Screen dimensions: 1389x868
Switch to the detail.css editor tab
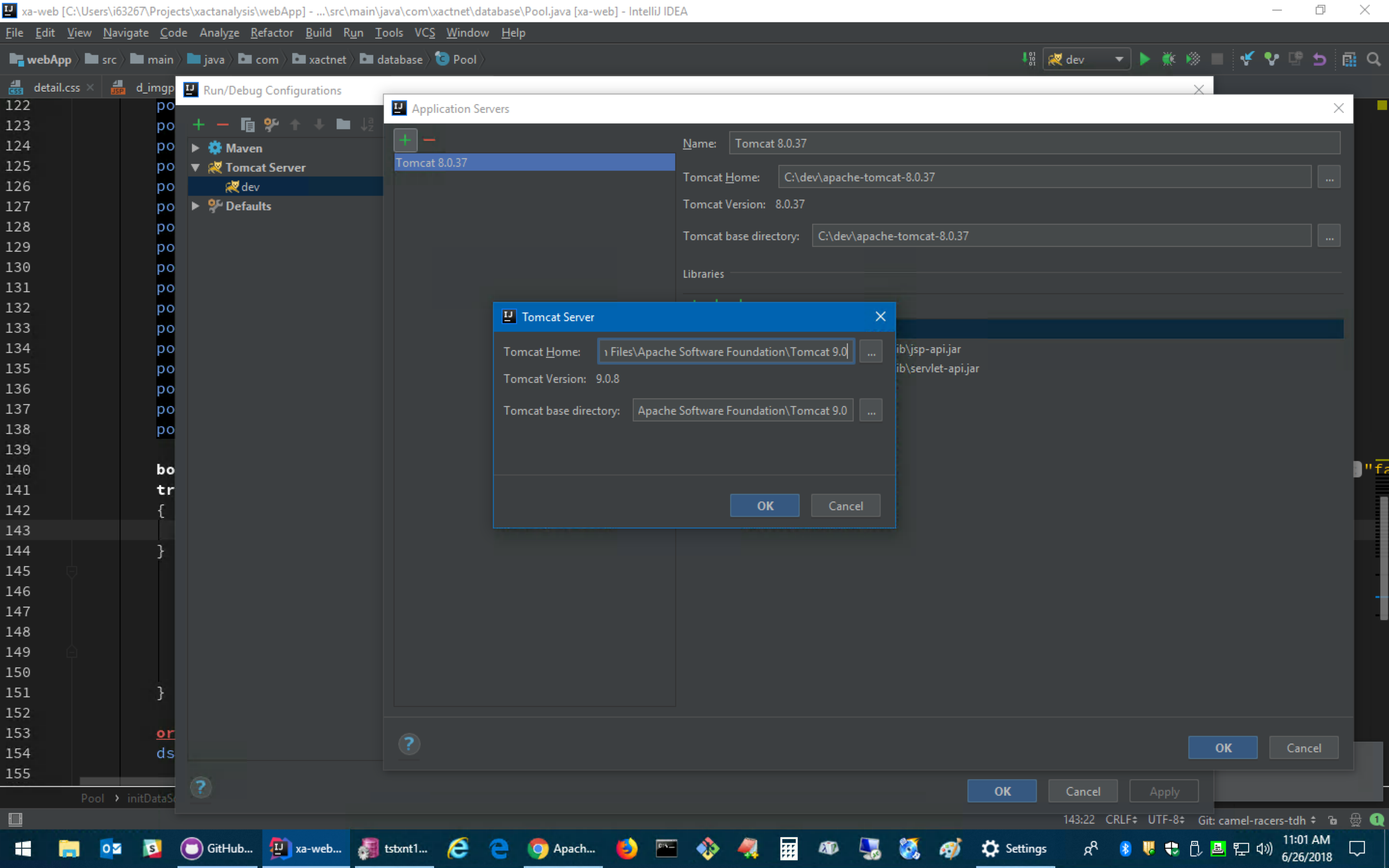[x=57, y=87]
